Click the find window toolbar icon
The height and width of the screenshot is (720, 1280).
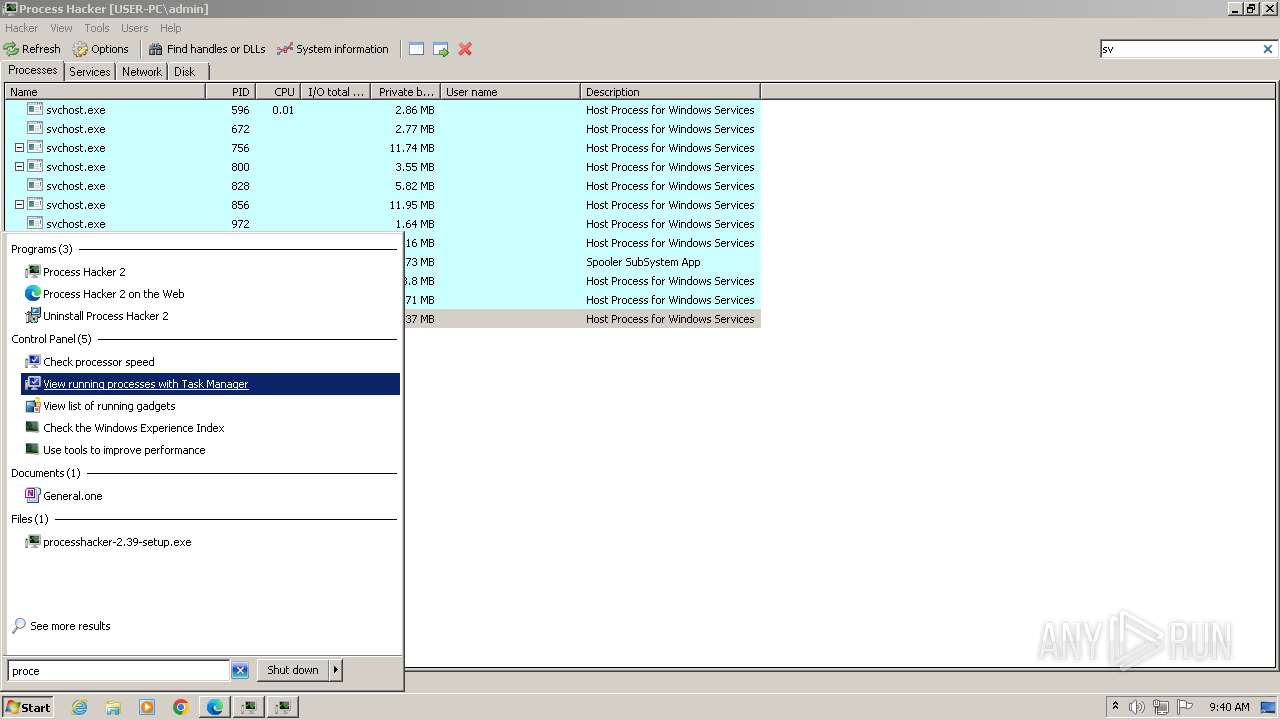[417, 49]
